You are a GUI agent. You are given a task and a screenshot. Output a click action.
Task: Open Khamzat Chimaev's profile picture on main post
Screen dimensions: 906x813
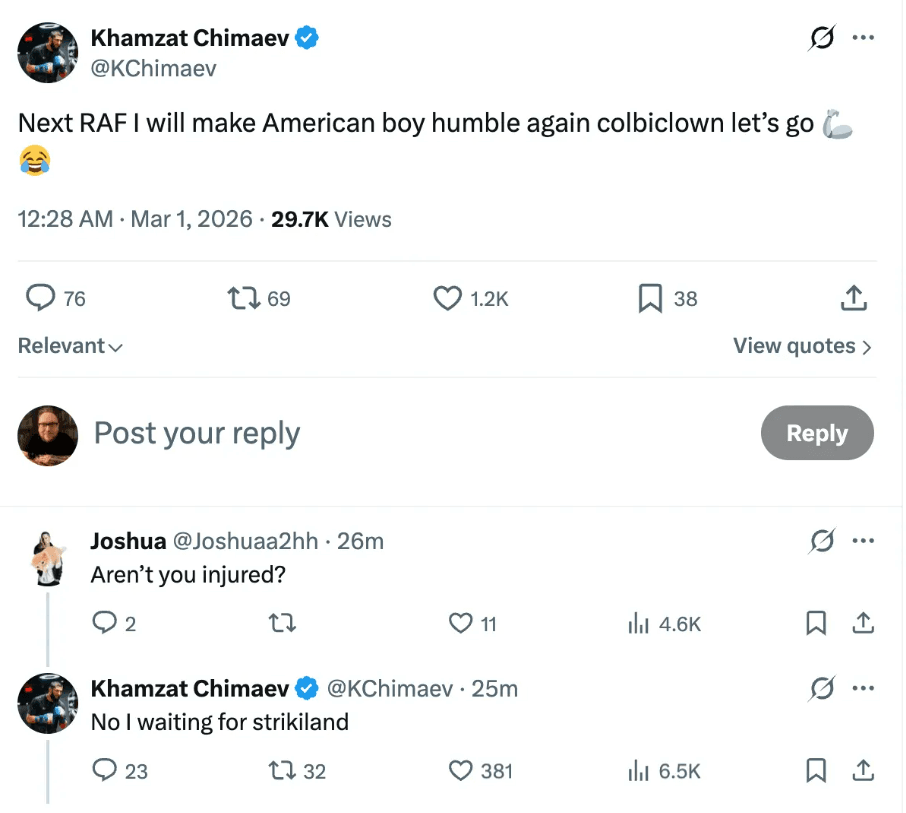(x=48, y=52)
